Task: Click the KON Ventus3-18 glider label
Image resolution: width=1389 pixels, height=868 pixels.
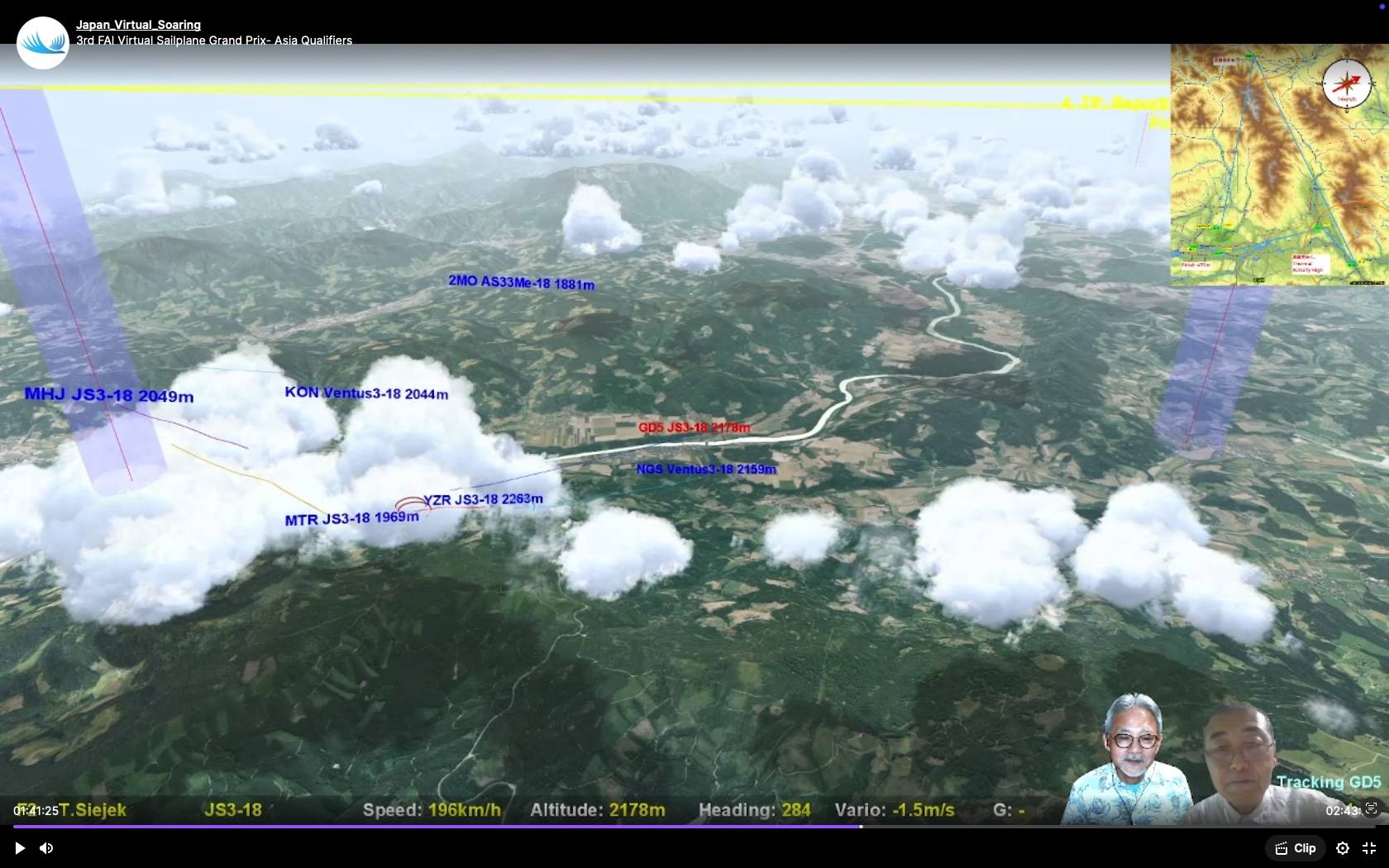Action: pyautogui.click(x=366, y=393)
